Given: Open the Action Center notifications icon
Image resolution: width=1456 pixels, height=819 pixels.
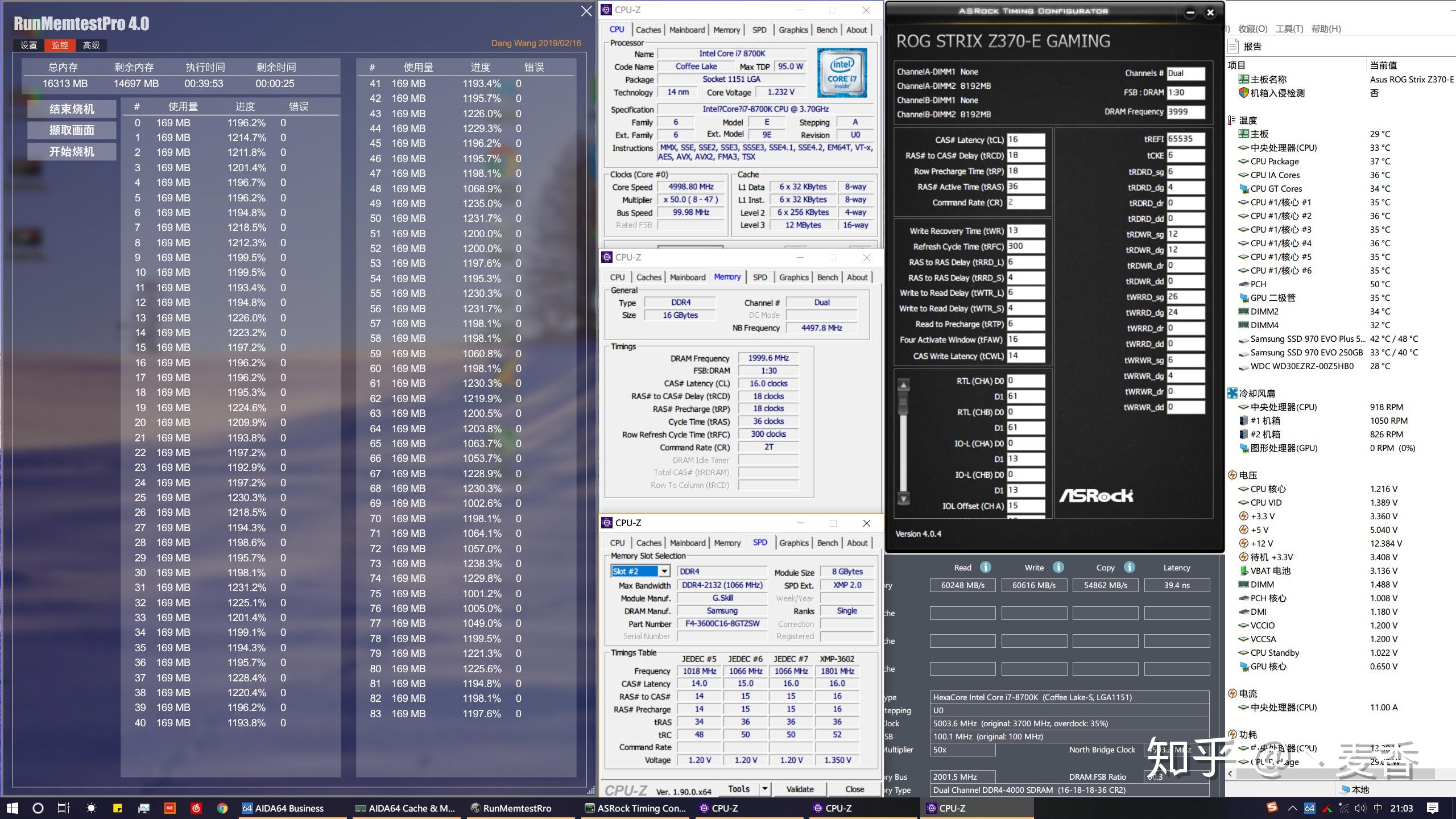Looking at the screenshot, I should pos(1433,808).
